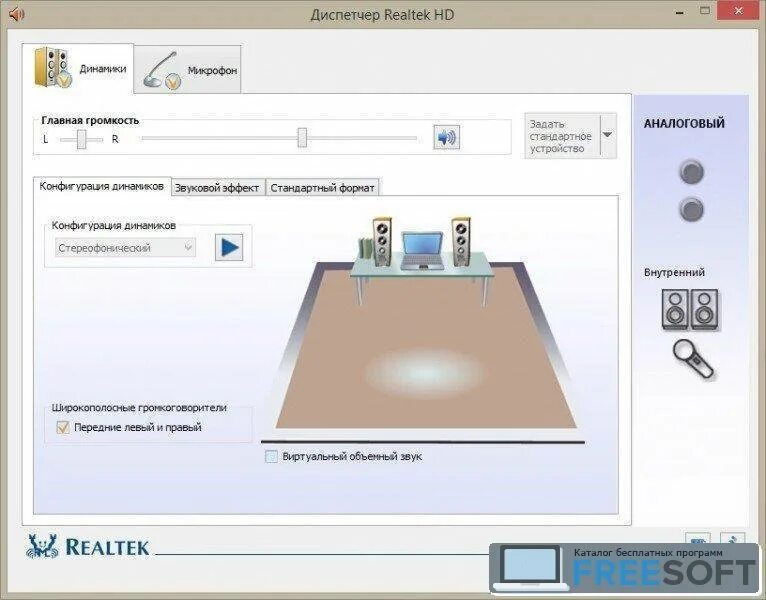Mute the main volume speaker button
This screenshot has height=600, width=766.
click(446, 137)
